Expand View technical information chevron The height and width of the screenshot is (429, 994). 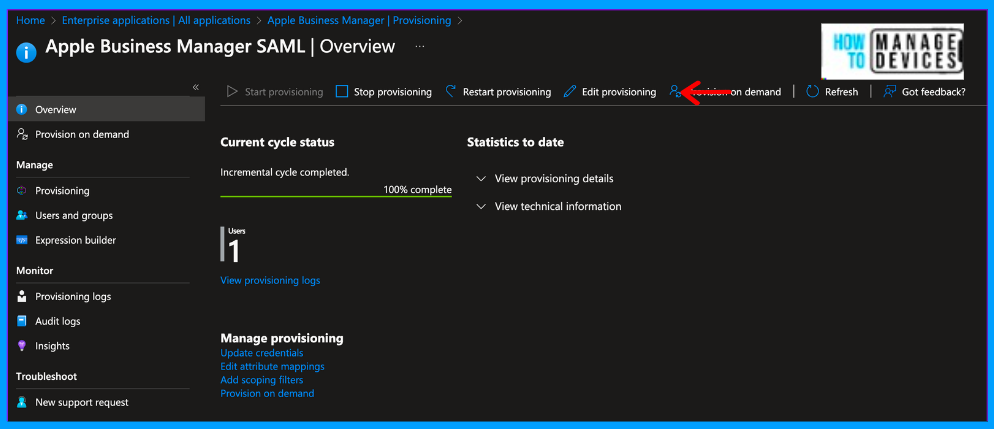[x=481, y=207]
